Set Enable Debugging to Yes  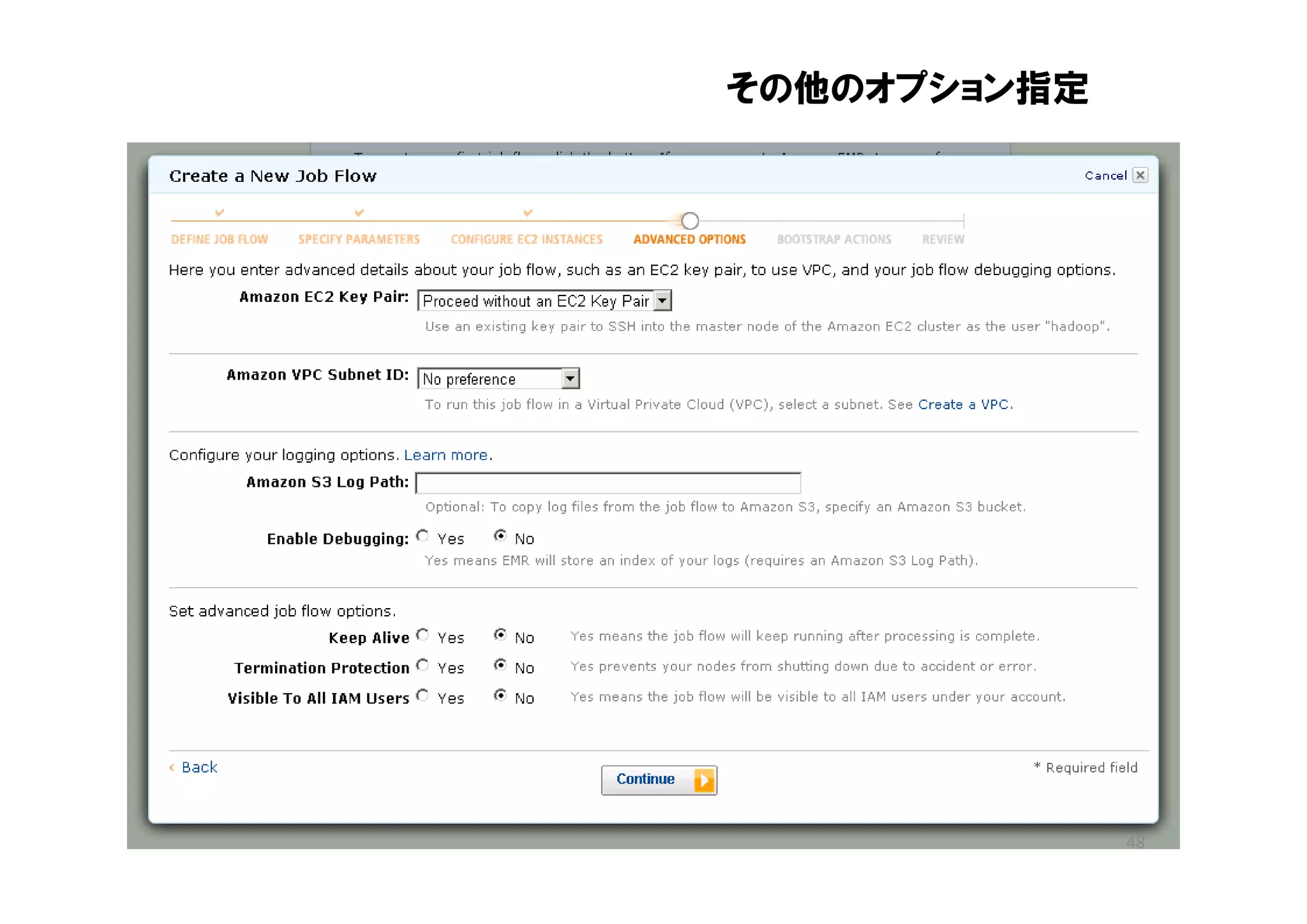(x=422, y=536)
